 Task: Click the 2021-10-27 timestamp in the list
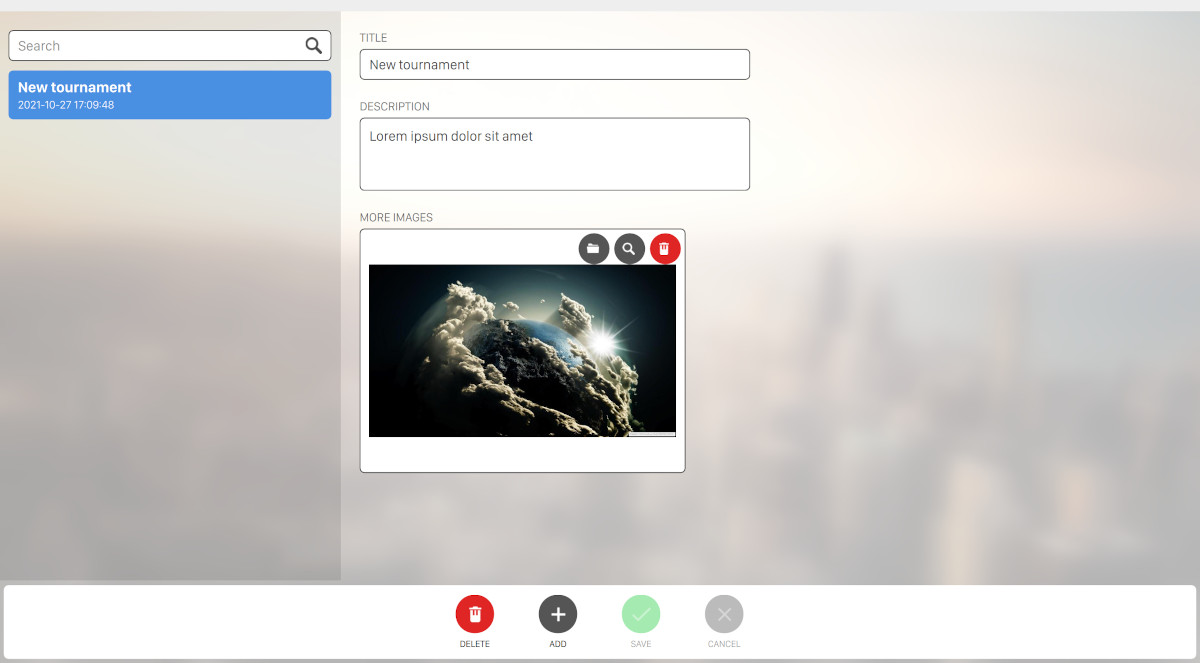pyautogui.click(x=66, y=105)
